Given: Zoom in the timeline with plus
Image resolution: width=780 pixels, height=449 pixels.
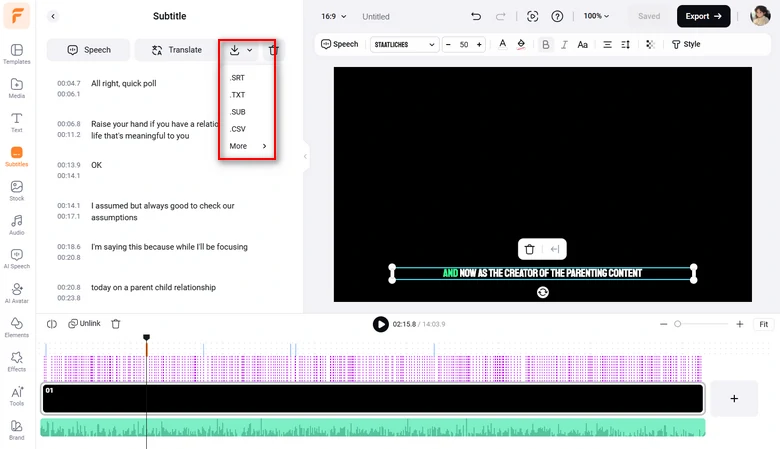Looking at the screenshot, I should pos(740,324).
